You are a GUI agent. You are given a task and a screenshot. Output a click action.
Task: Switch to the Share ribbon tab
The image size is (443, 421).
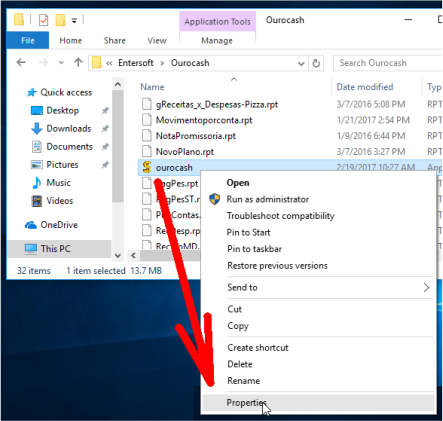[x=115, y=40]
